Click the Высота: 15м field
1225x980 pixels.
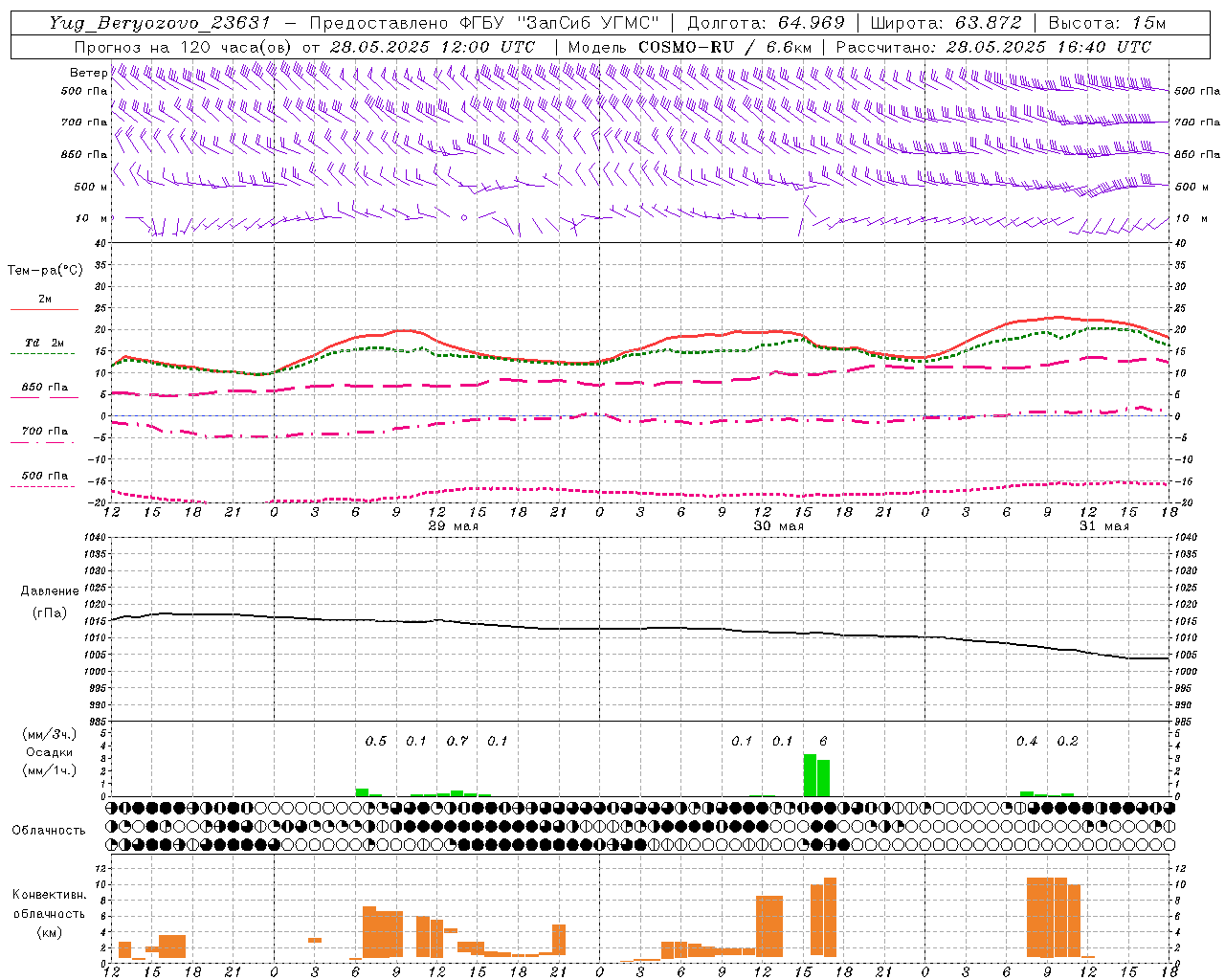coord(1107,23)
